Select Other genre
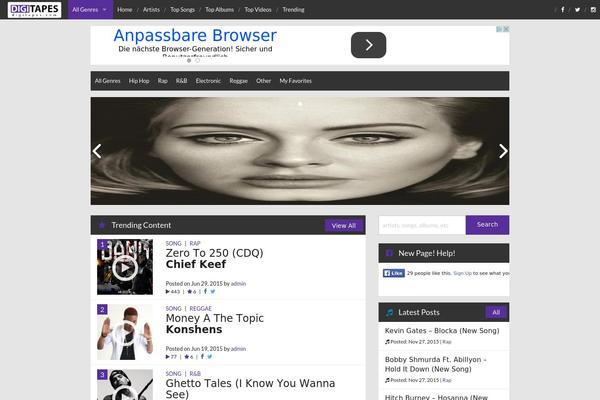Image resolution: width=600 pixels, height=400 pixels. pos(263,81)
